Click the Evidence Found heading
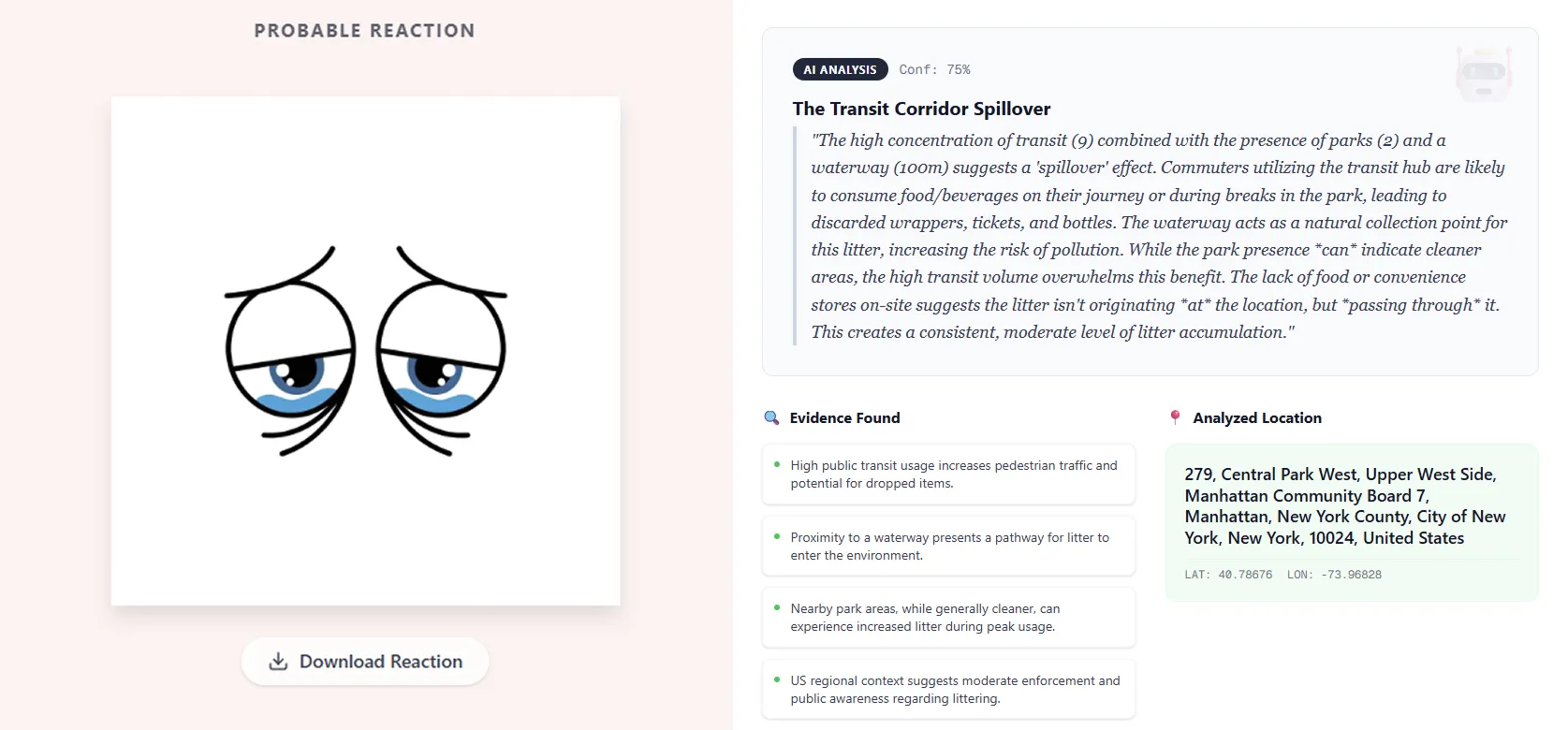This screenshot has width=1568, height=730. [x=844, y=418]
